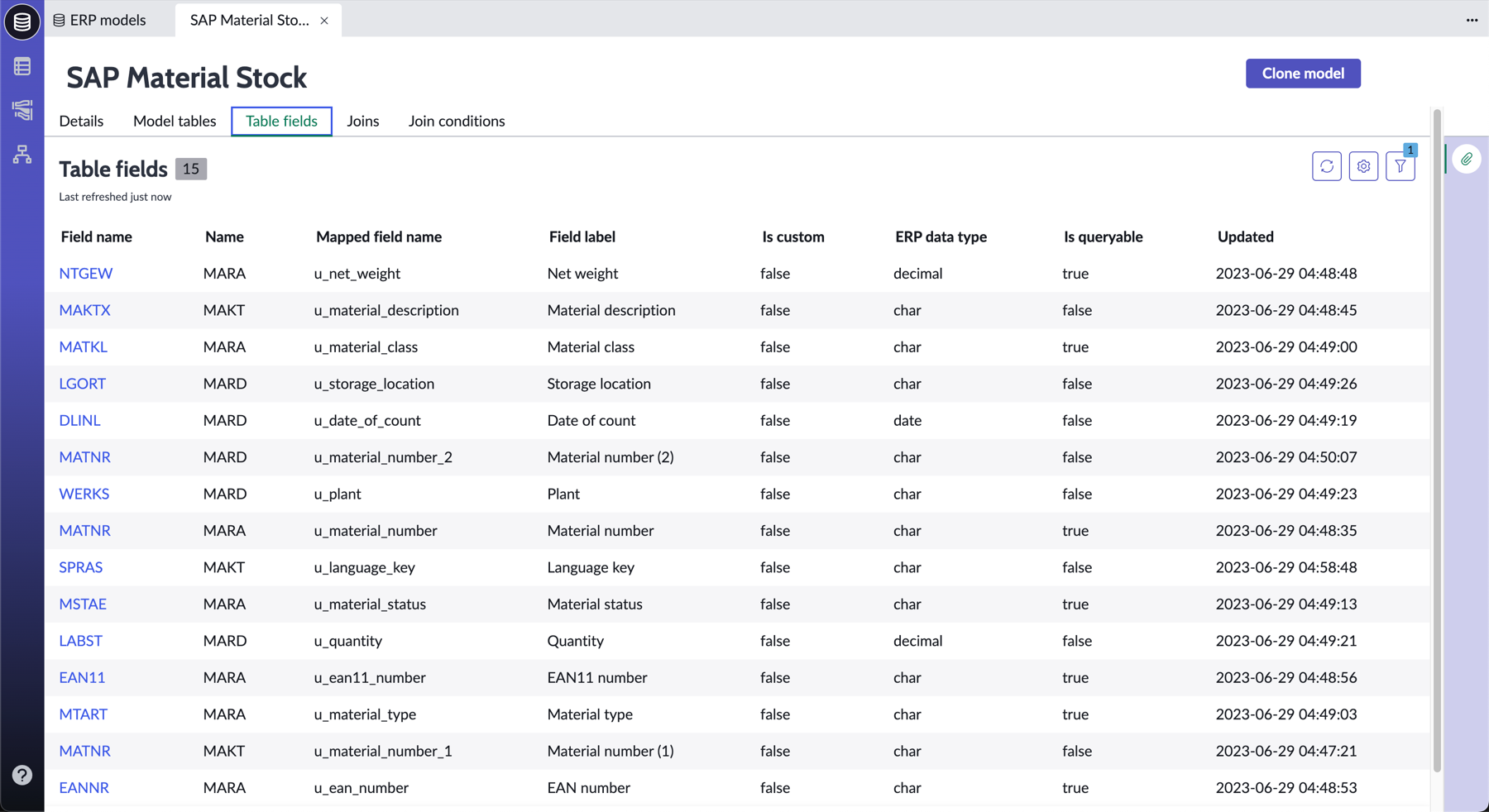Select the 'u_plant' mapped field cell

(x=338, y=494)
